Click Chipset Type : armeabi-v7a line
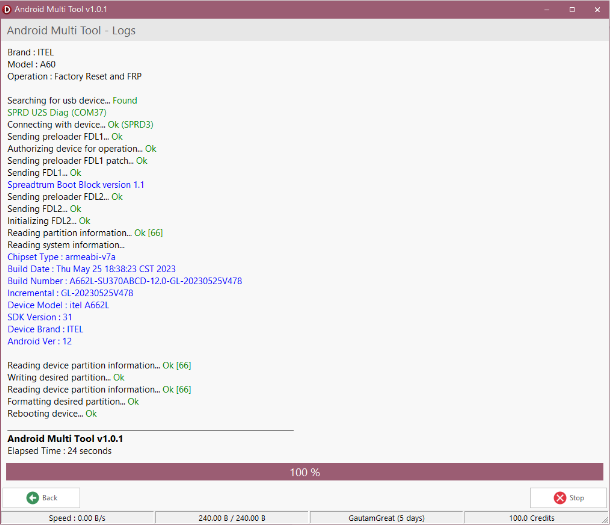Image resolution: width=616 pixels, height=528 pixels. pyautogui.click(x=62, y=258)
